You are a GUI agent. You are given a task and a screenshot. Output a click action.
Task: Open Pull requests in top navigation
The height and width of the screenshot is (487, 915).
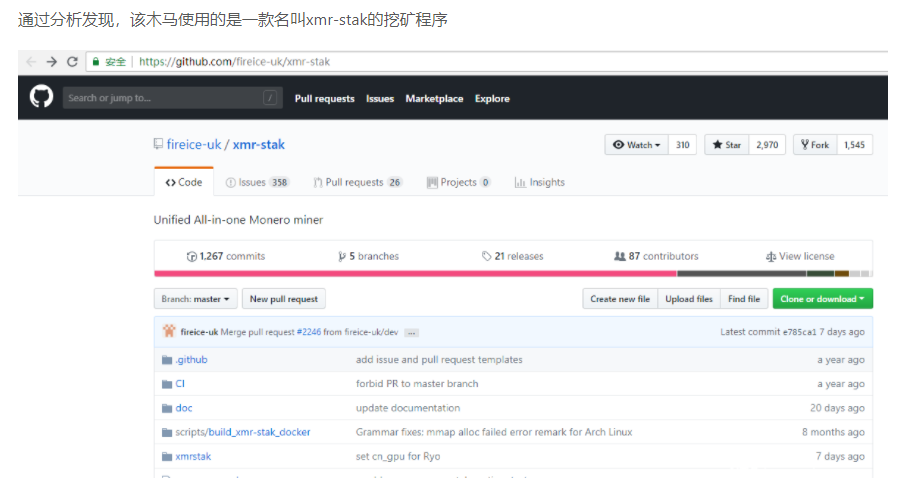pos(324,99)
